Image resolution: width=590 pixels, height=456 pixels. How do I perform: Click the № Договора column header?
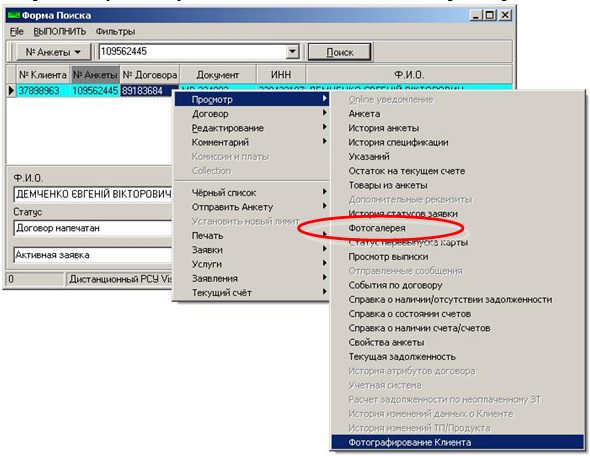click(150, 75)
